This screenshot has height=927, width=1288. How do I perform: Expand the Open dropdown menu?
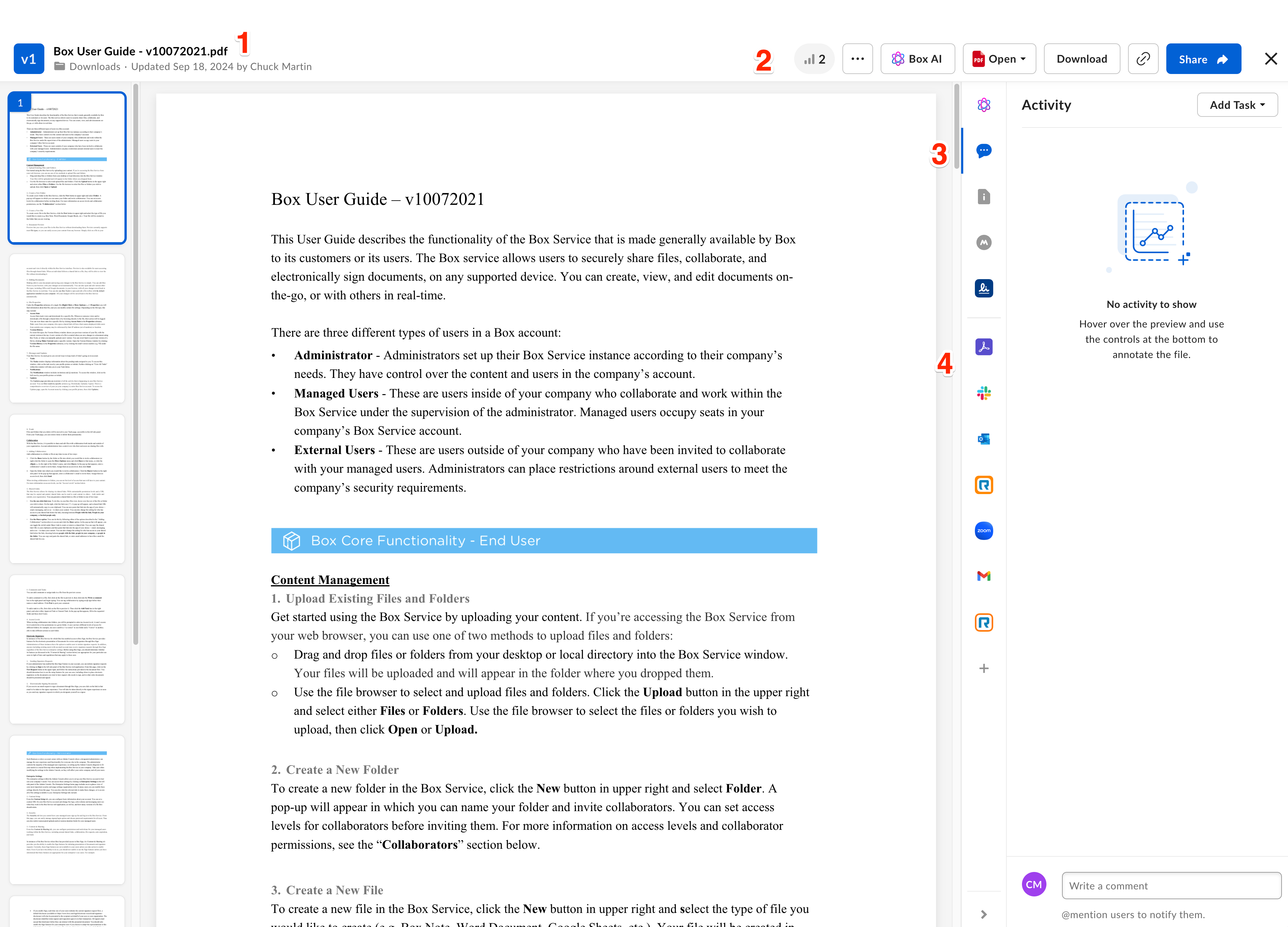coord(999,59)
